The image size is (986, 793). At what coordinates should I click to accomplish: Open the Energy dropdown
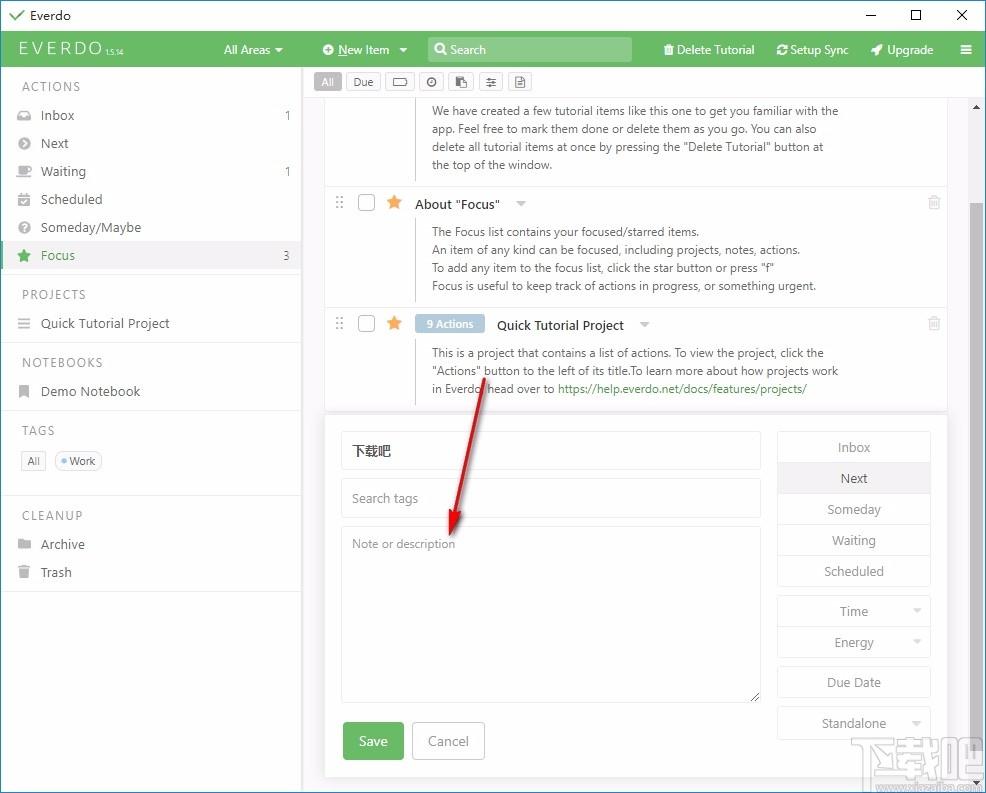click(x=853, y=642)
